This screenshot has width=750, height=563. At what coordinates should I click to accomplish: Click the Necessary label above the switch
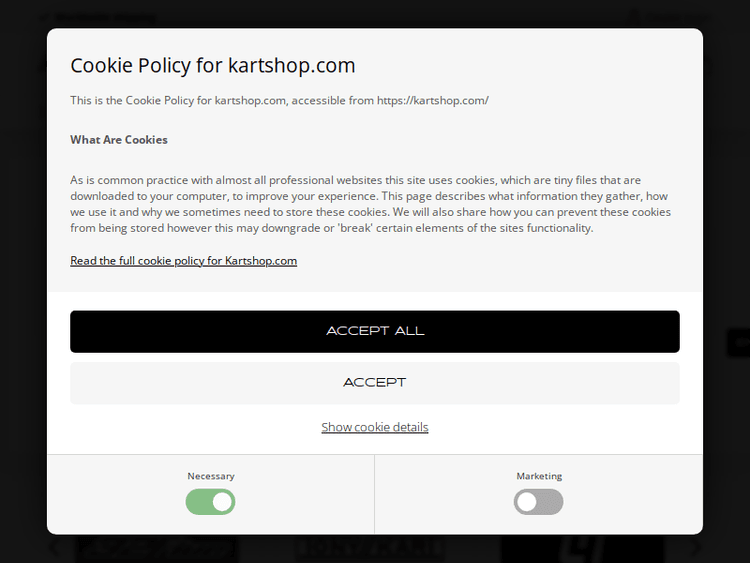coord(210,476)
